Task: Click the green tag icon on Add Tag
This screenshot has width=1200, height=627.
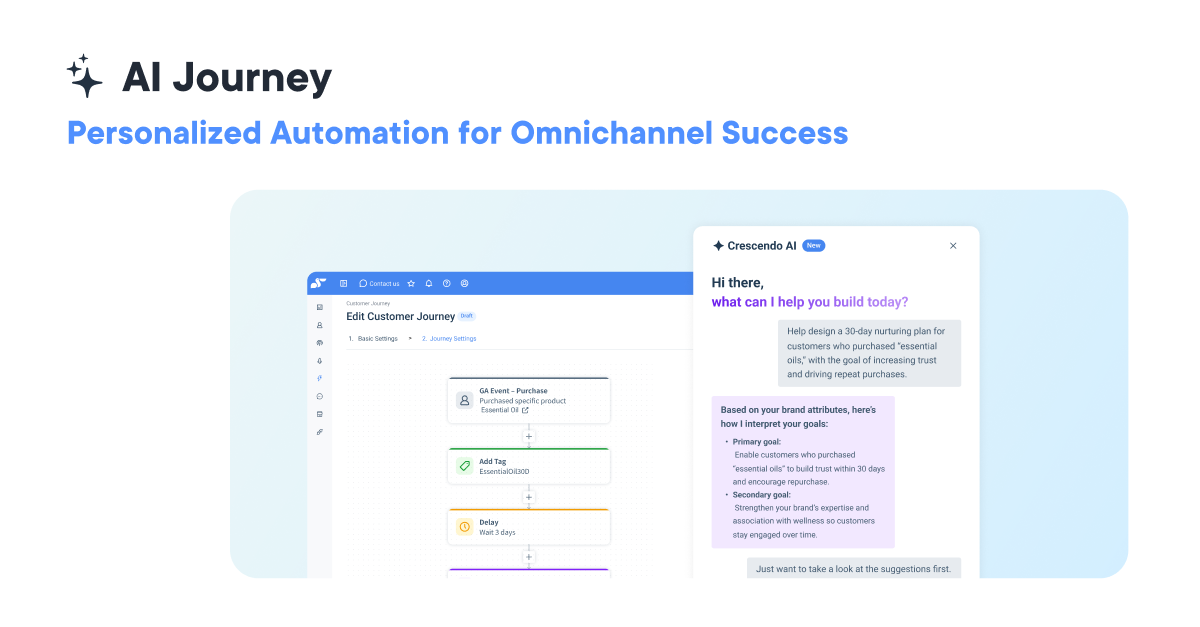Action: [464, 466]
